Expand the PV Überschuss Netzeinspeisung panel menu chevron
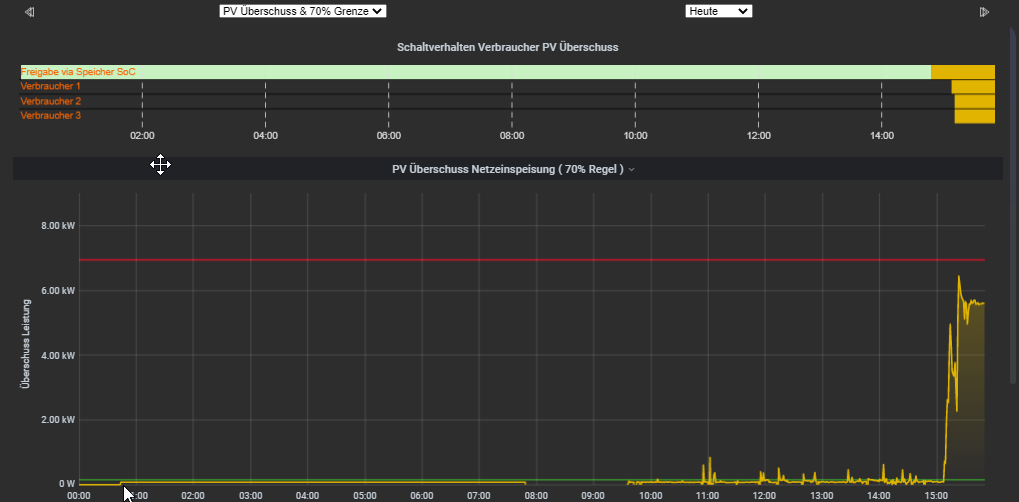The width and height of the screenshot is (1019, 502). [x=632, y=169]
